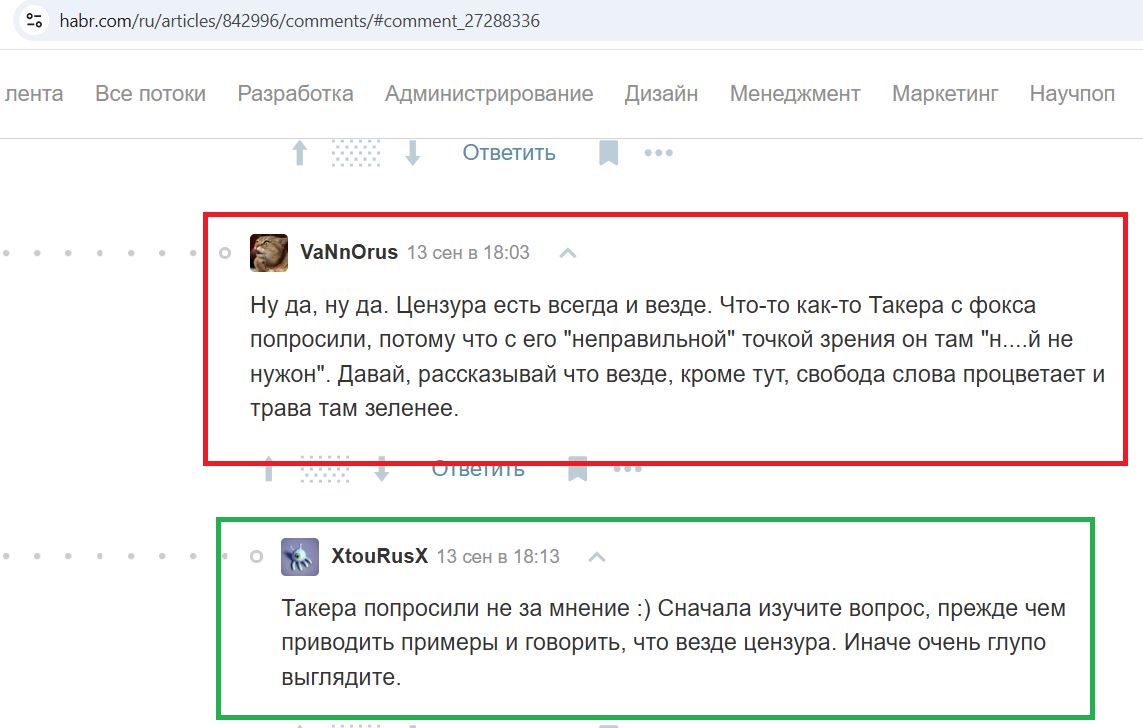Click the thread circle marker beside VaNnOrus
This screenshot has height=728, width=1143.
click(x=225, y=253)
